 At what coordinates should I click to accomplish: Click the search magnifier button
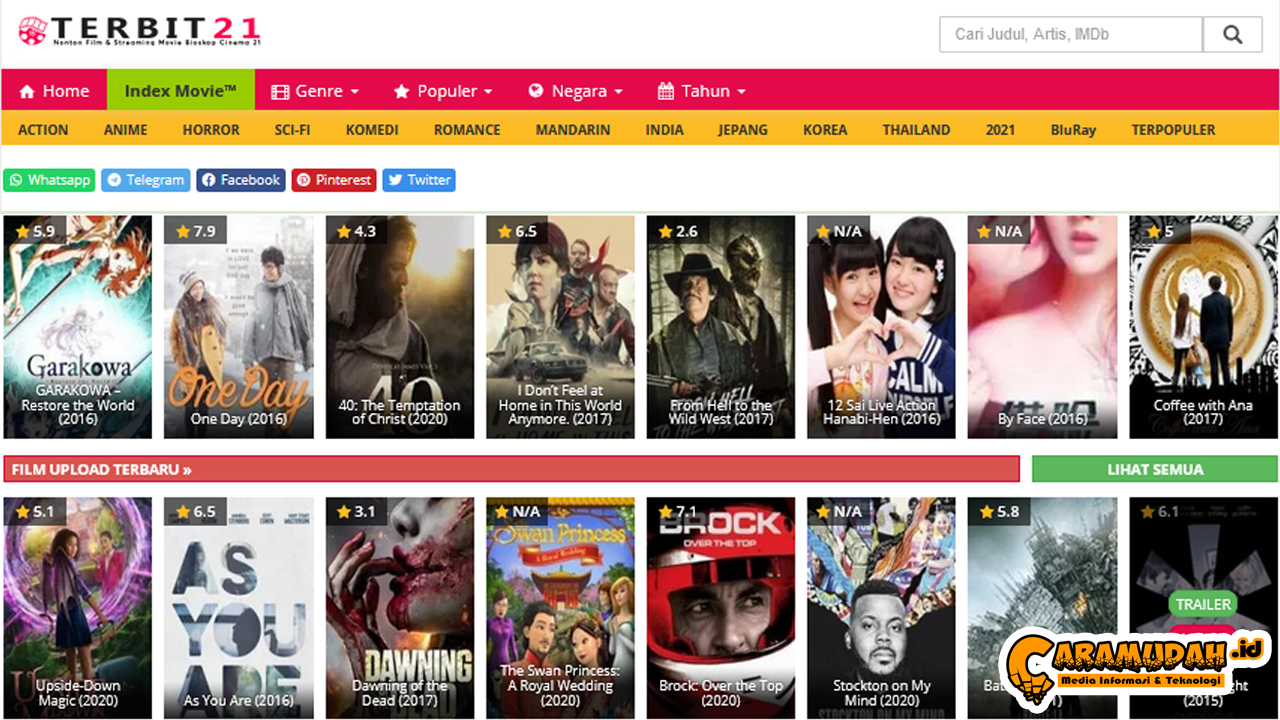click(x=1232, y=35)
